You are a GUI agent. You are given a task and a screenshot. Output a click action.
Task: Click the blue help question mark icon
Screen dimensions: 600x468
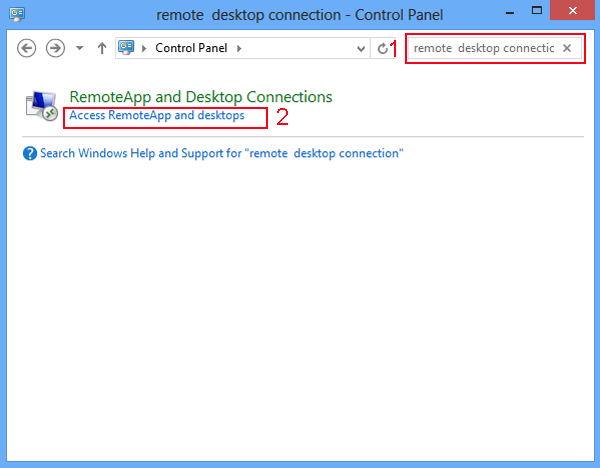click(30, 153)
